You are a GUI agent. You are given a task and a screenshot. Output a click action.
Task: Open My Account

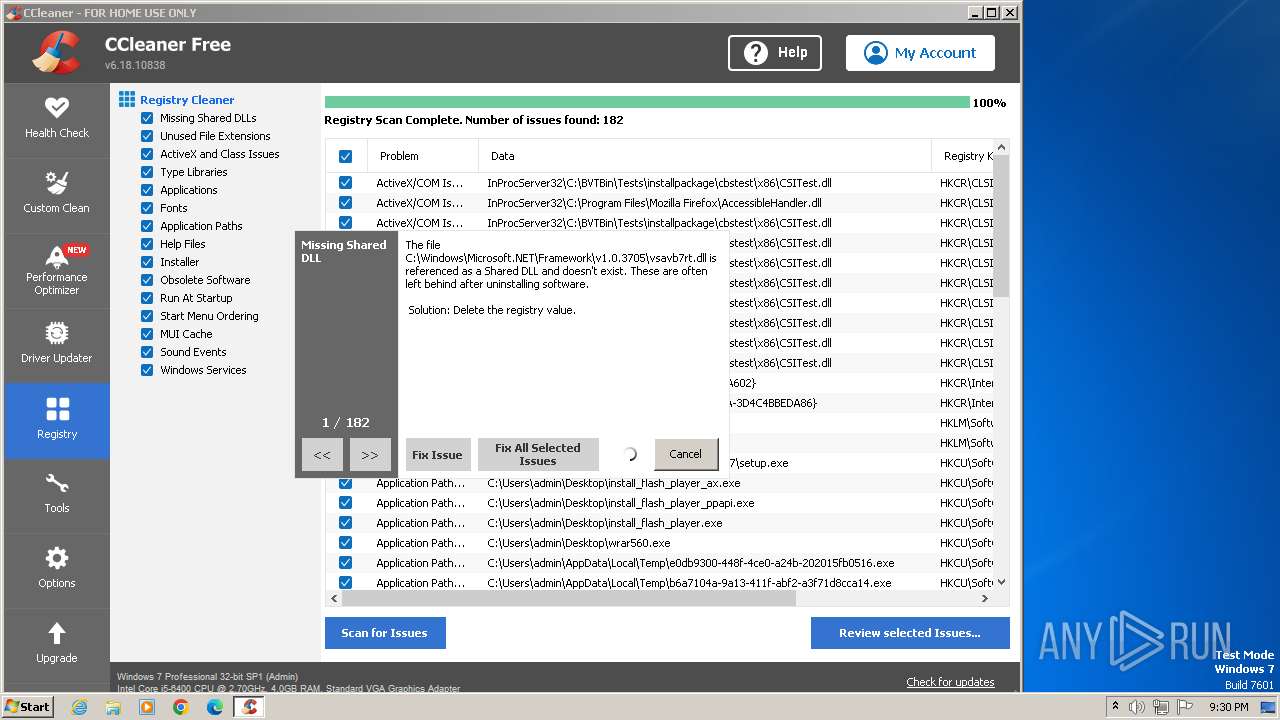(920, 53)
